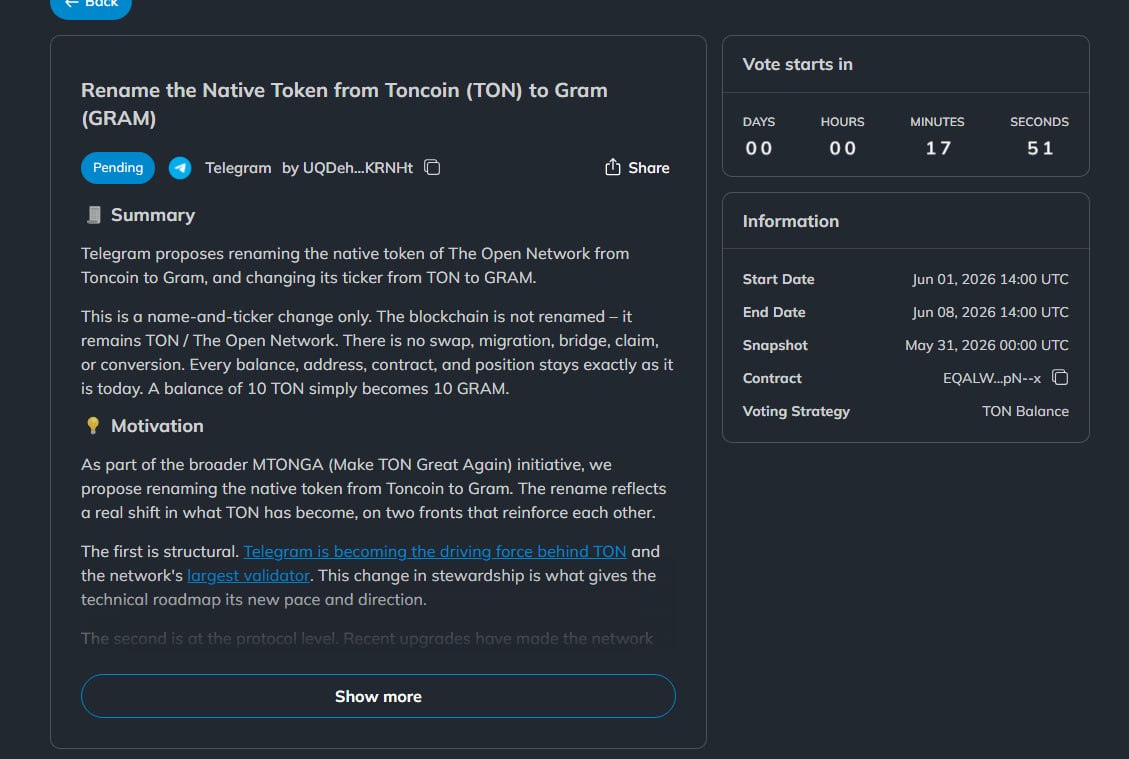The height and width of the screenshot is (759, 1129).
Task: Click the minutes countdown value 17
Action: pyautogui.click(x=938, y=148)
